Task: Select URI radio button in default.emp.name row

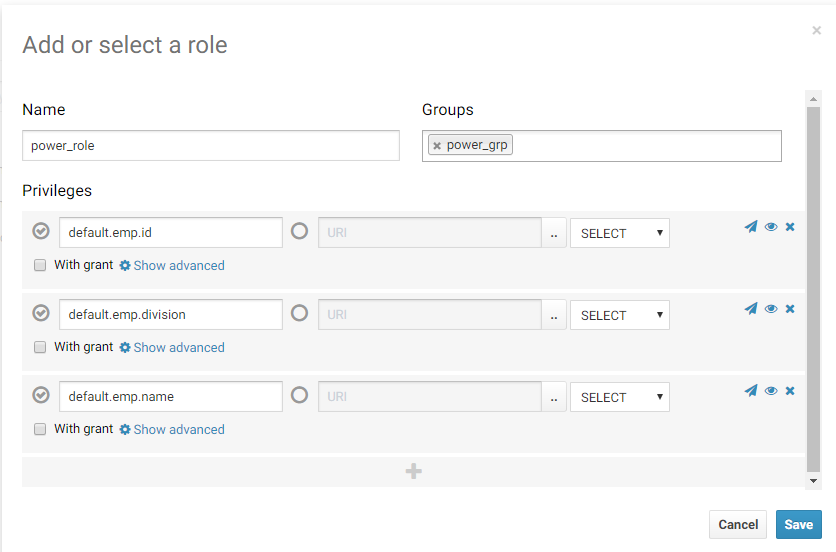Action: pos(299,395)
